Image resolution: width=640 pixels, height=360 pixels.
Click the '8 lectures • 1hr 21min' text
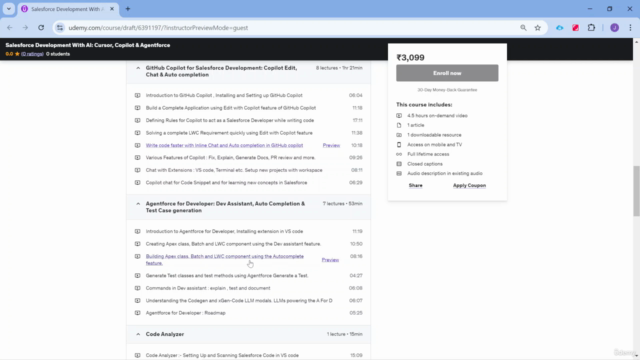coord(339,68)
